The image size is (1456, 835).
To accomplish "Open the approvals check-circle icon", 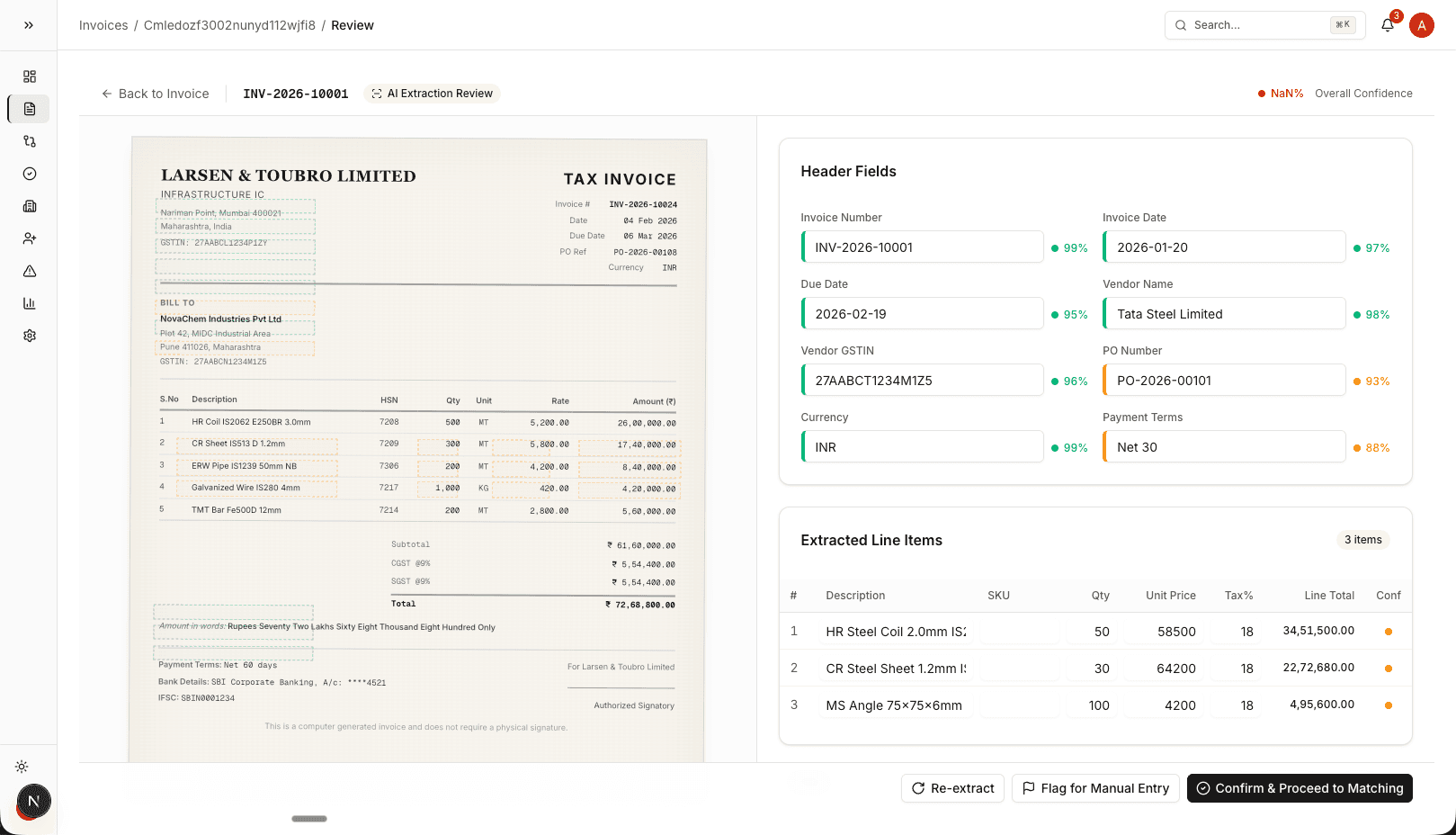I will [29, 174].
